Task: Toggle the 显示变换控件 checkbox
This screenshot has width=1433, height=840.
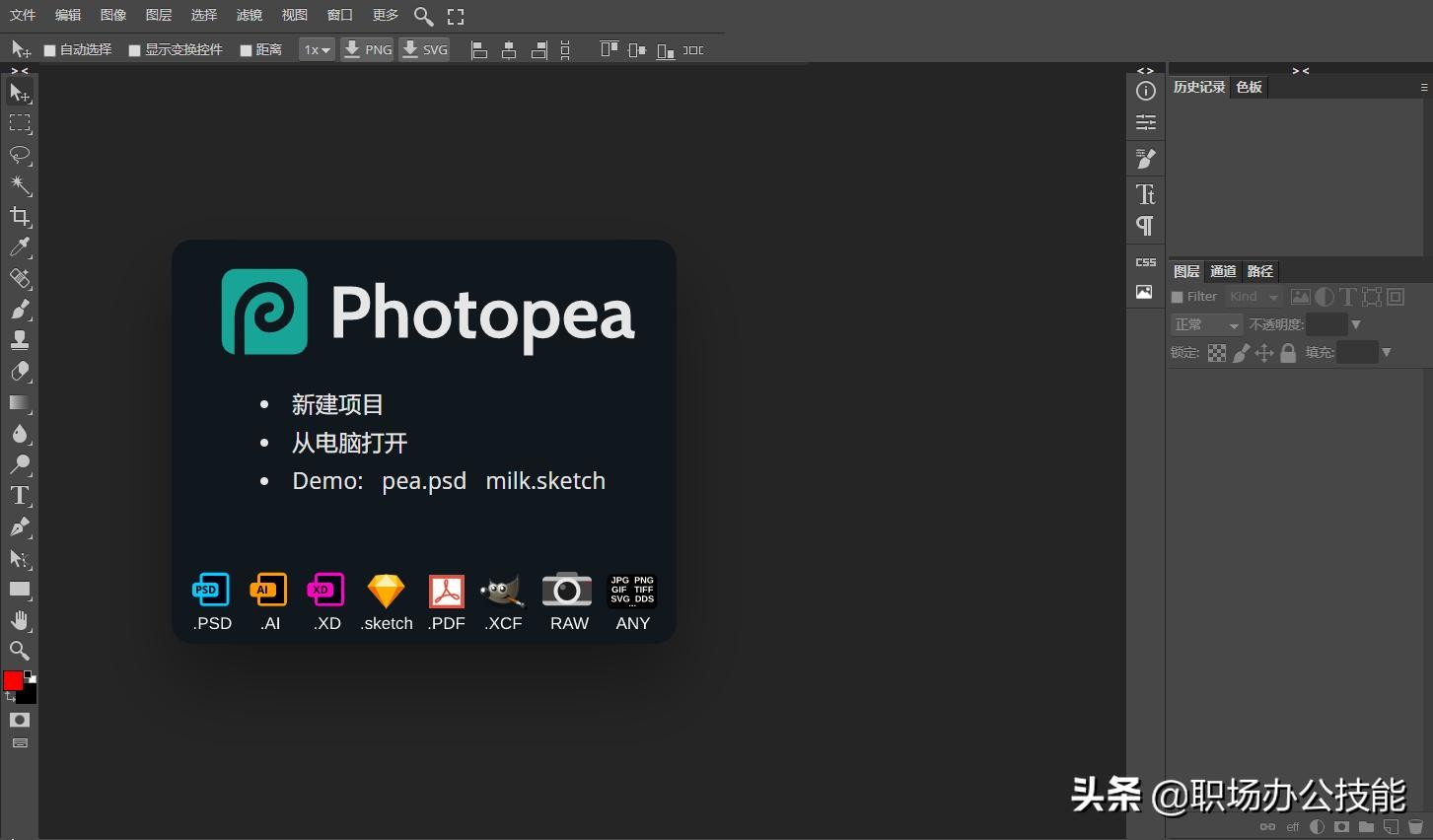Action: coord(135,50)
